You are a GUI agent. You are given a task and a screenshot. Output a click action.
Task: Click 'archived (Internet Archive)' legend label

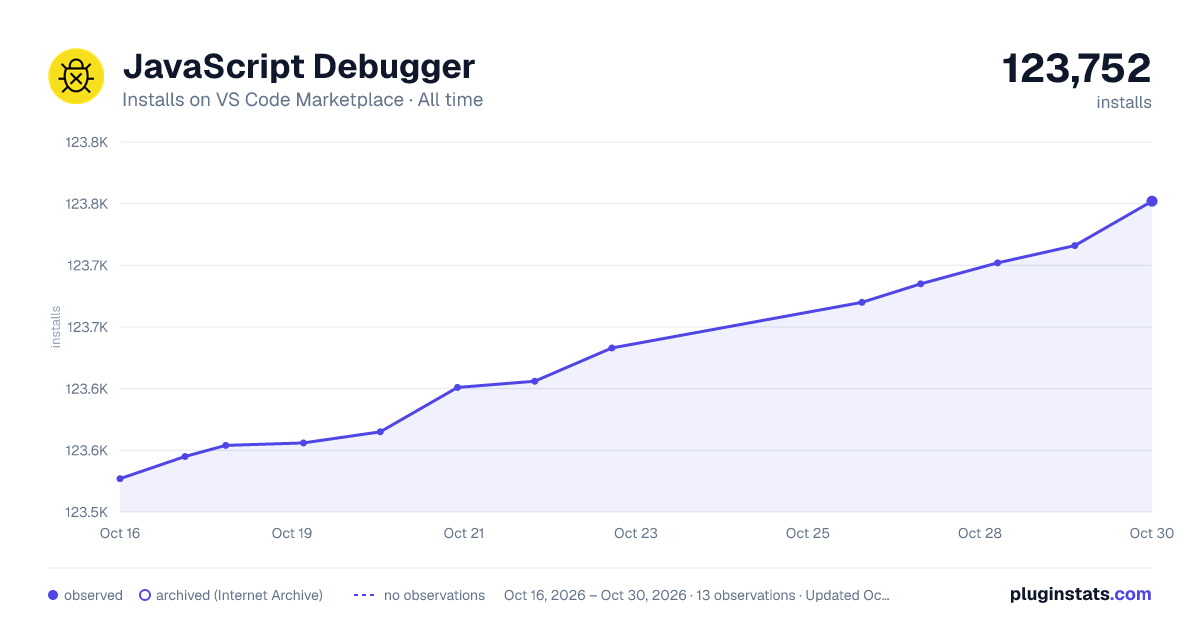click(239, 595)
